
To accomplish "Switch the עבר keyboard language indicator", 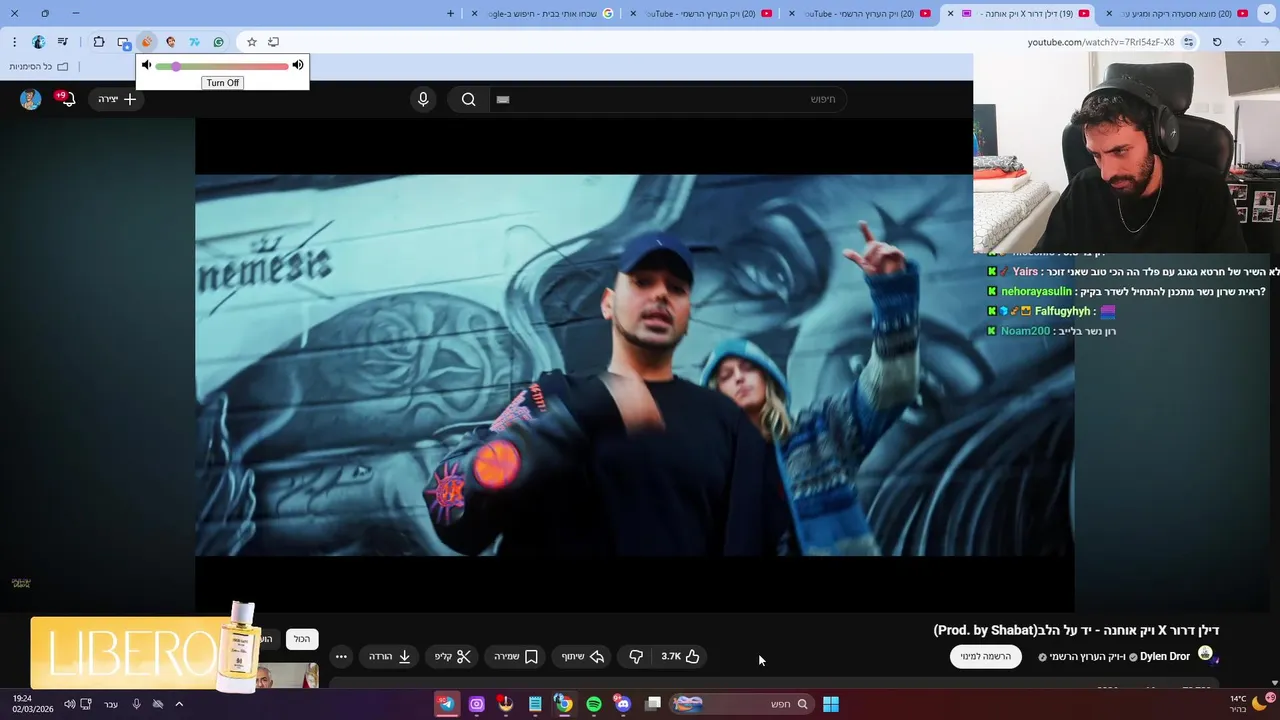I will point(111,704).
